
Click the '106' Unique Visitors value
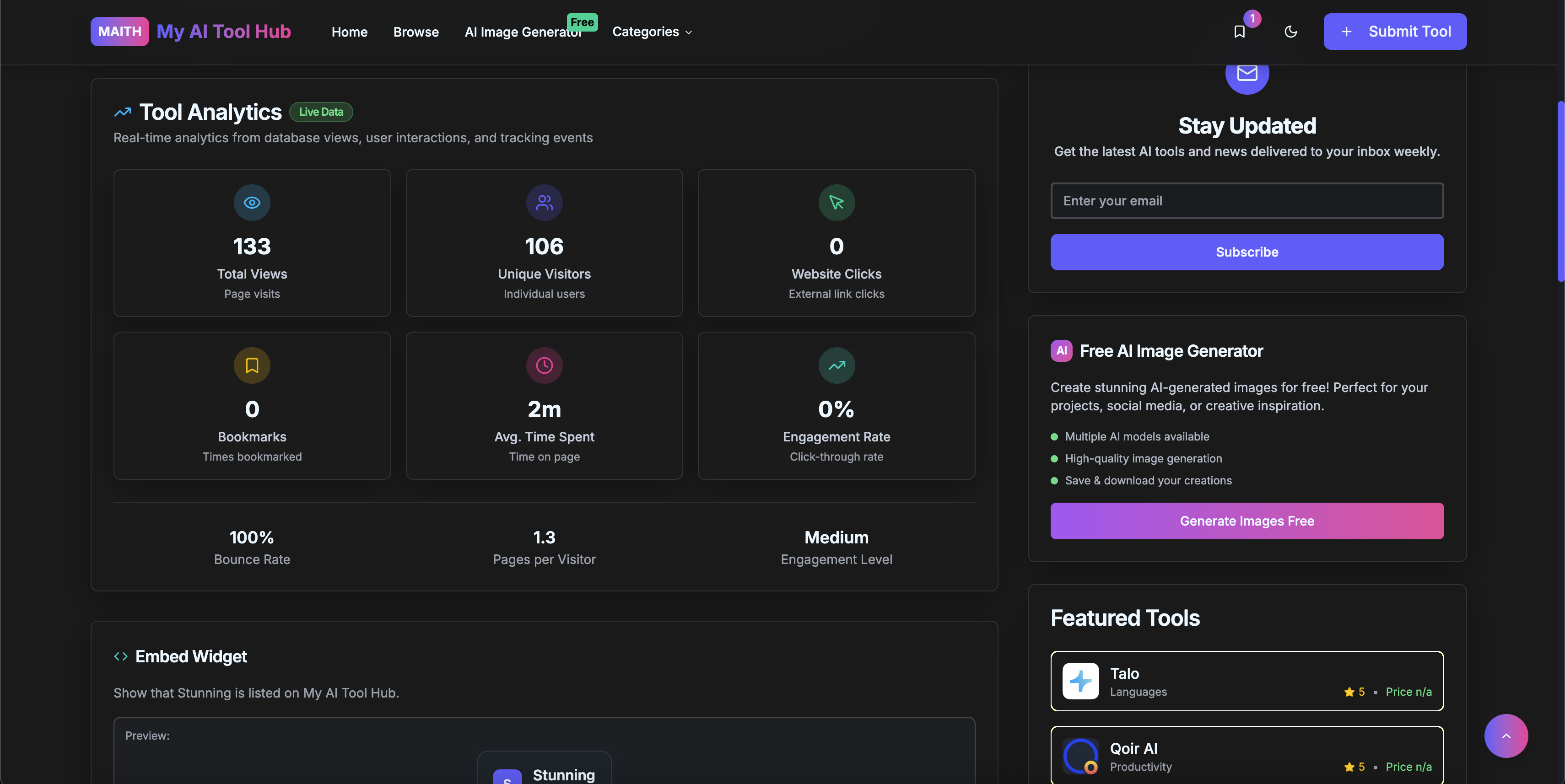click(545, 247)
